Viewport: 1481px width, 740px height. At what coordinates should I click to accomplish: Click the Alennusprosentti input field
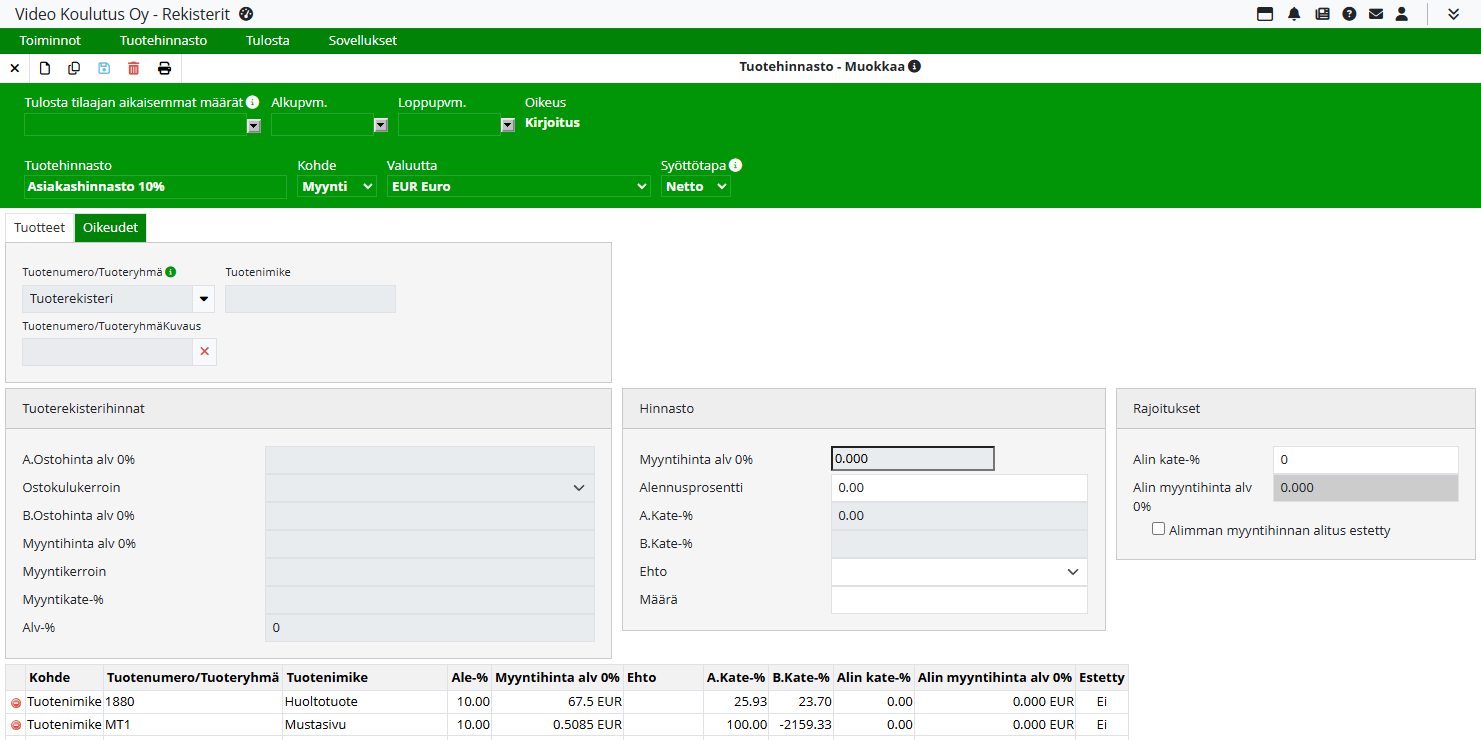click(x=958, y=488)
